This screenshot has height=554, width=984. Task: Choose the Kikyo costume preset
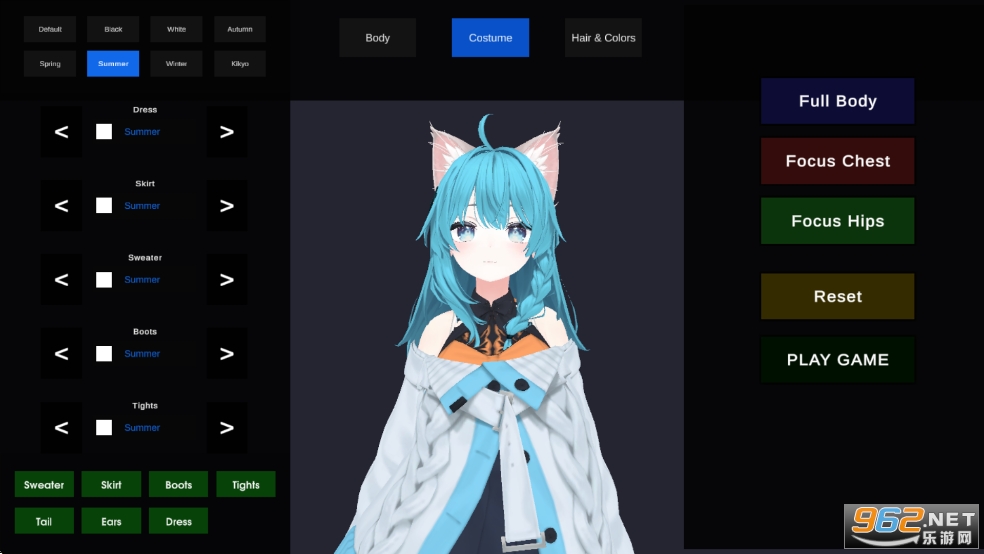click(240, 64)
